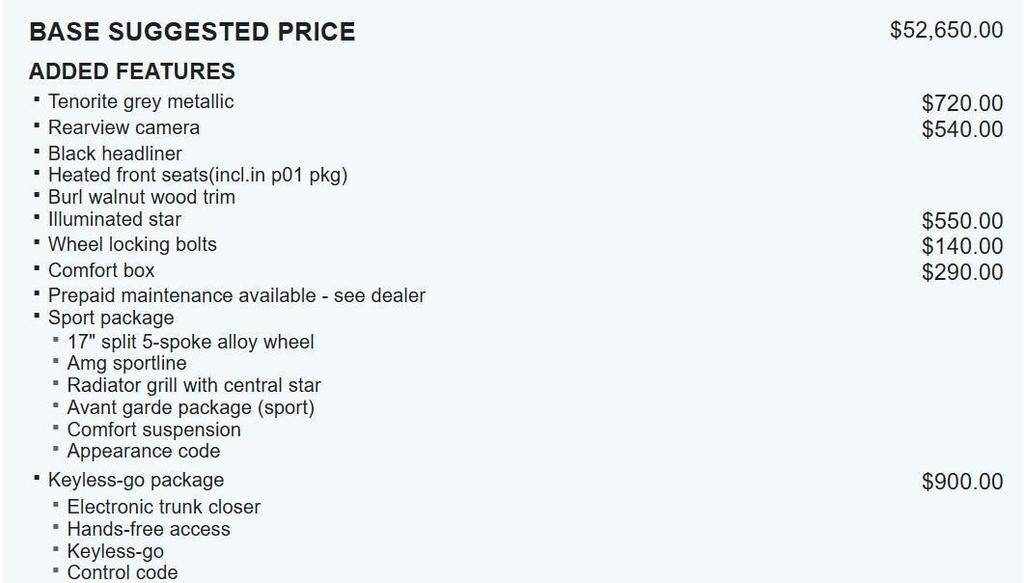Click the $900.00 Keyless-go package price
This screenshot has width=1024, height=583.
click(x=962, y=482)
